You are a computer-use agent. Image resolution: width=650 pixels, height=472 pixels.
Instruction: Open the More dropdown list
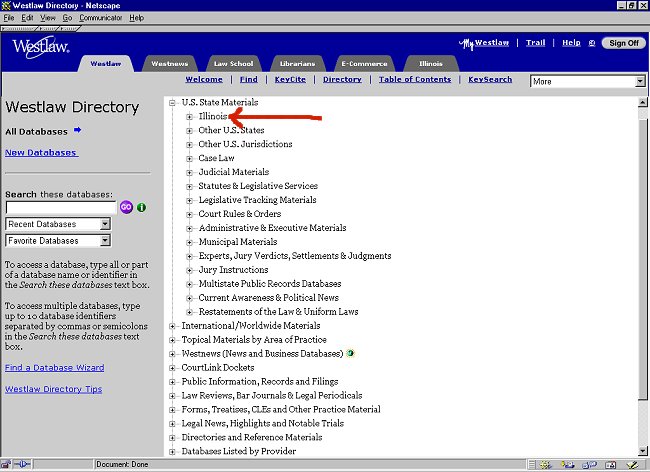coord(588,81)
